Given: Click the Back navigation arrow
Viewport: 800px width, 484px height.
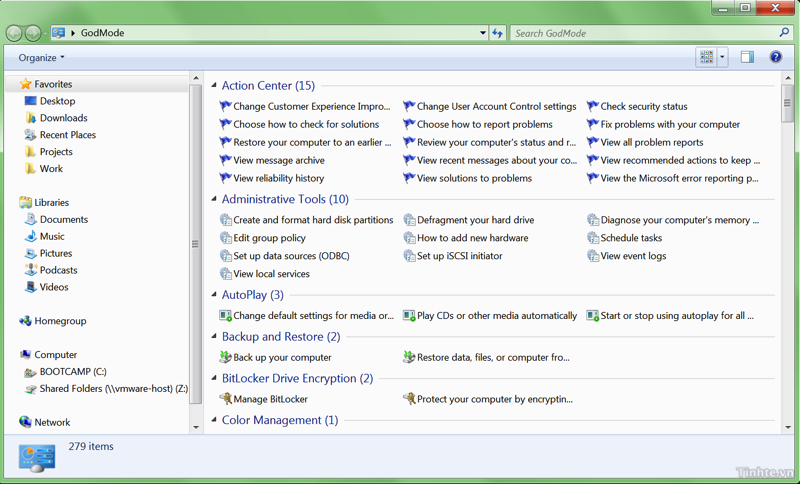Looking at the screenshot, I should coord(14,33).
